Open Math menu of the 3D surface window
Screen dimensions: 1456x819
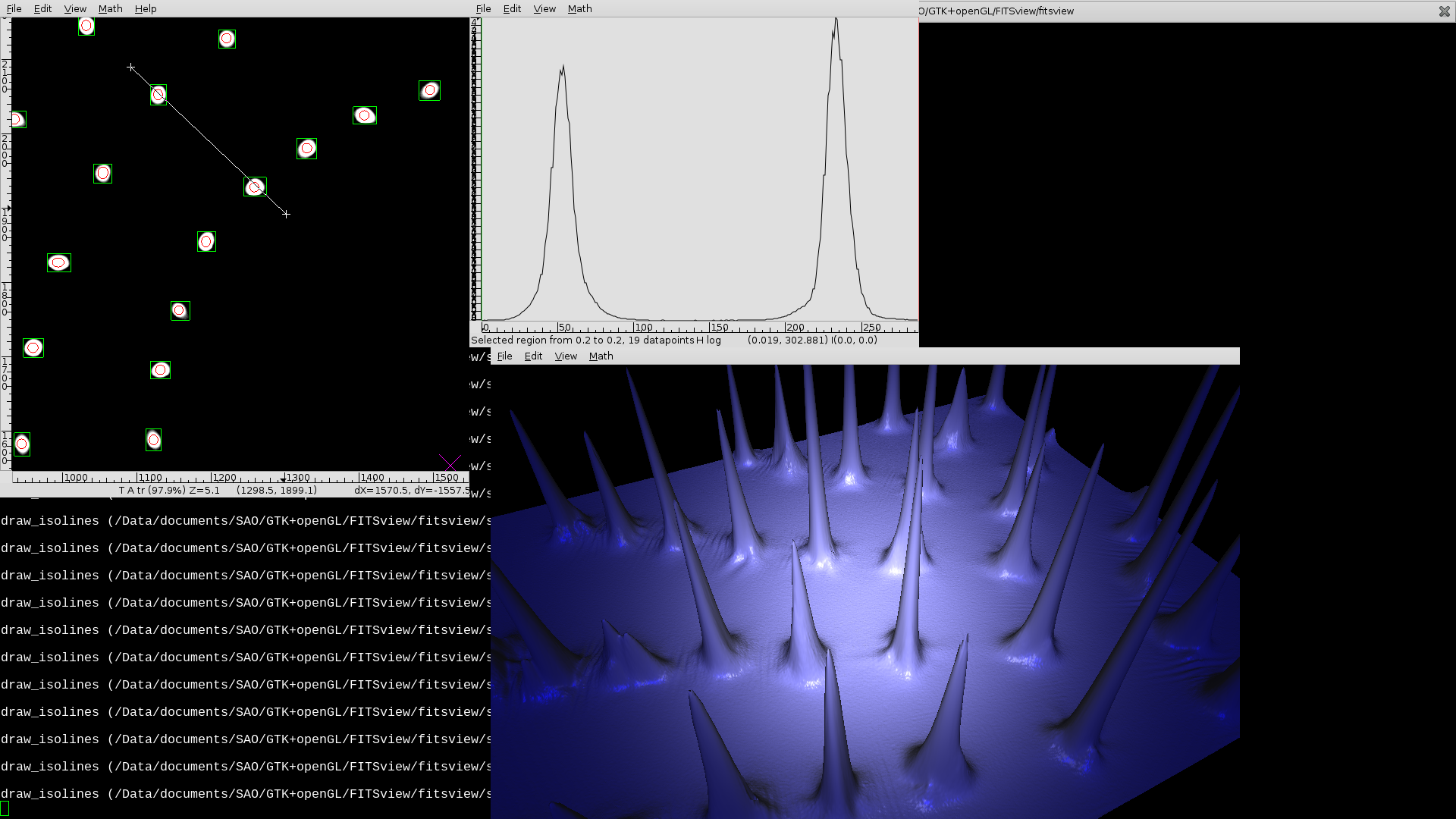(601, 356)
